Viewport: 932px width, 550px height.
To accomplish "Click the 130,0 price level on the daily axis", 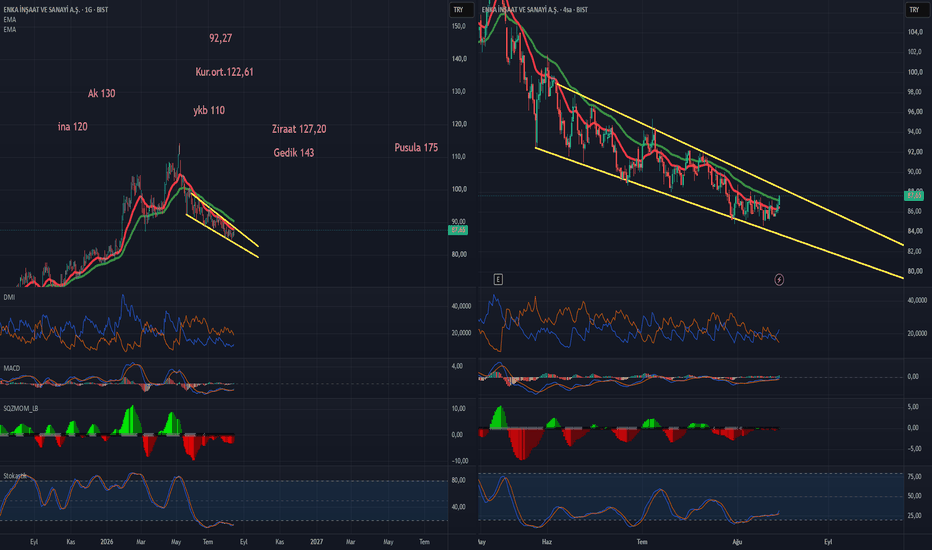I will coord(459,92).
